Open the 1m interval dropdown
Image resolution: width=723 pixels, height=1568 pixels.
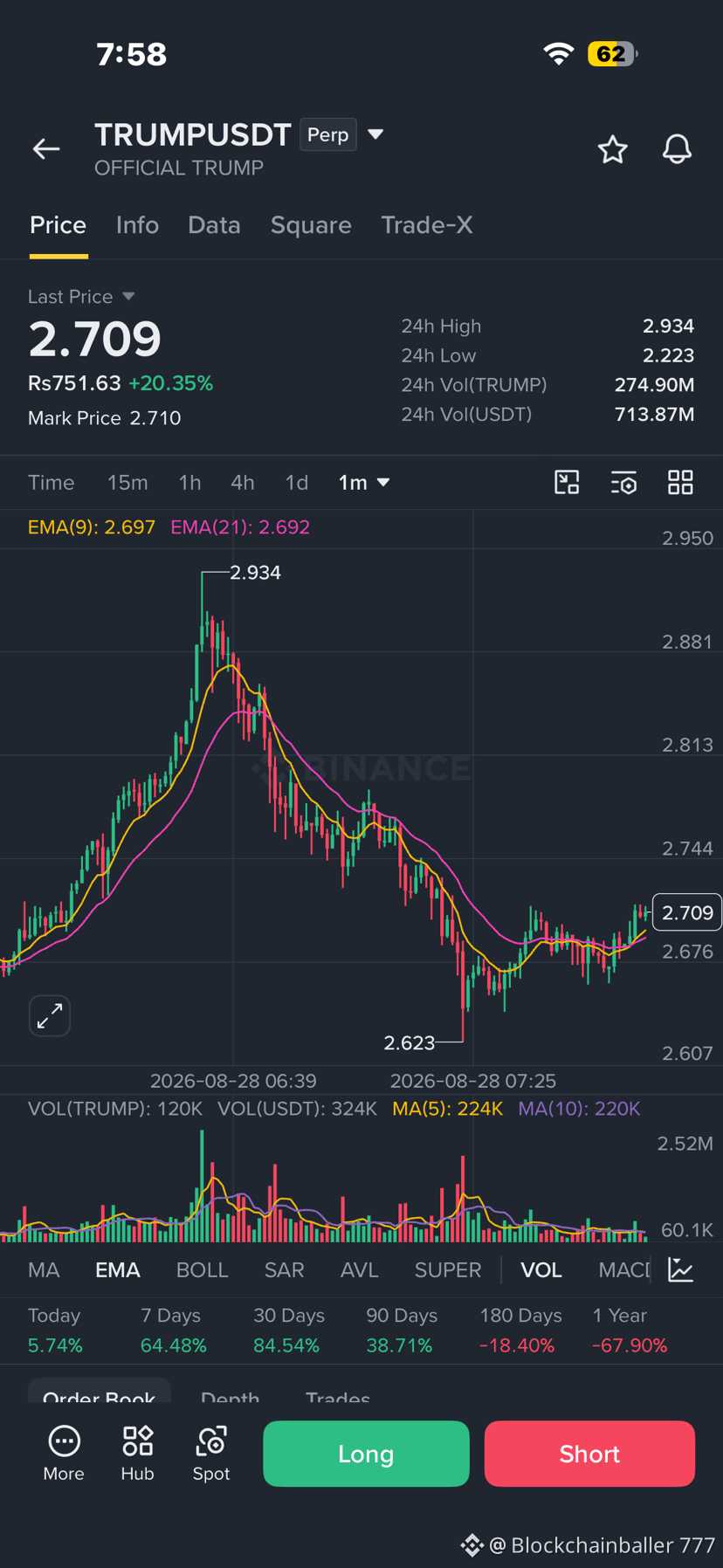click(364, 482)
